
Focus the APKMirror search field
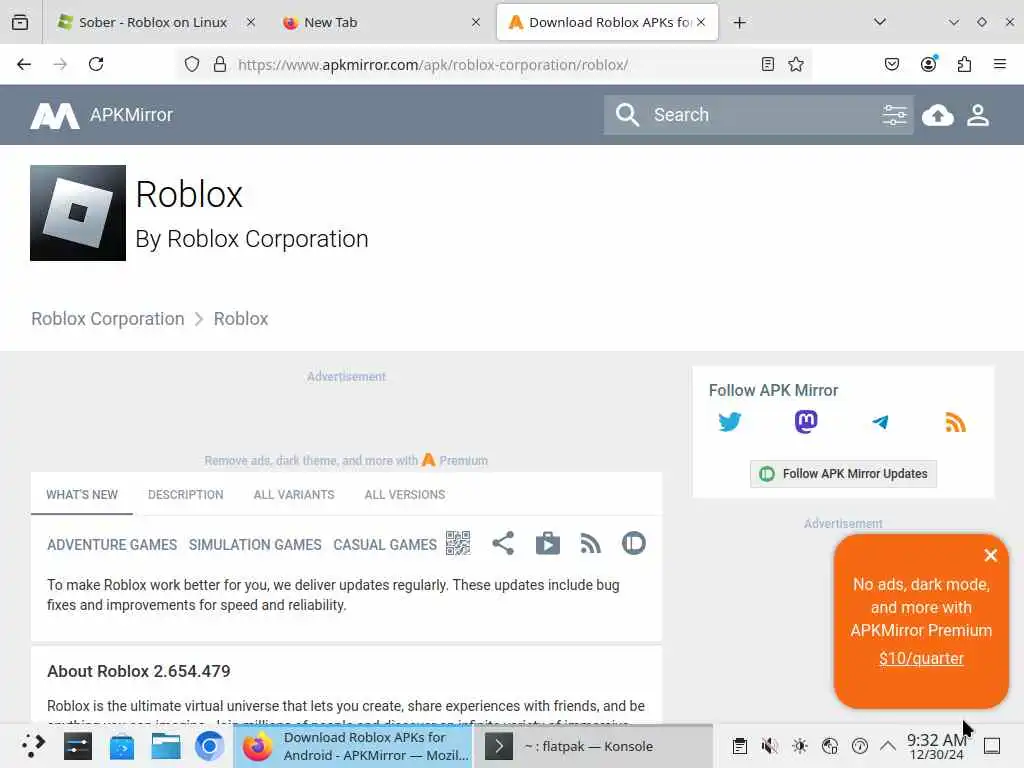758,115
